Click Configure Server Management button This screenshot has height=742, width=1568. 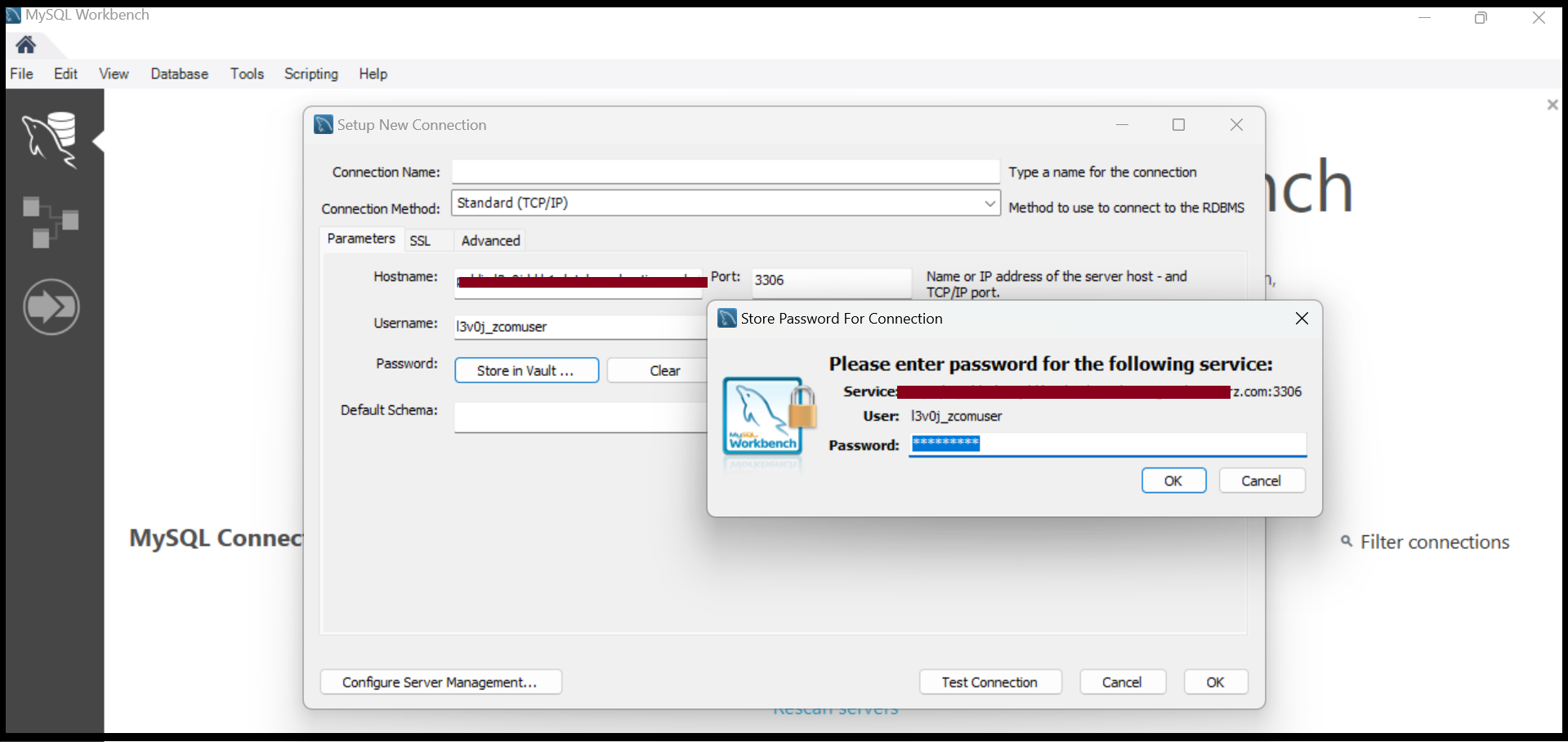[440, 682]
